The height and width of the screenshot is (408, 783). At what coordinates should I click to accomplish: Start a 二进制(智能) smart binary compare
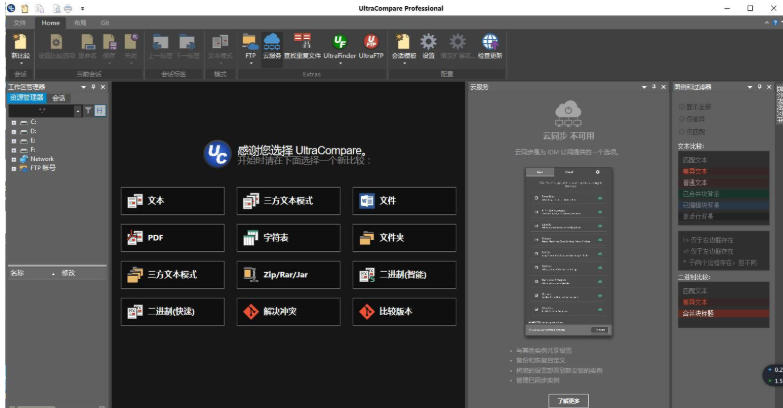pyautogui.click(x=404, y=275)
